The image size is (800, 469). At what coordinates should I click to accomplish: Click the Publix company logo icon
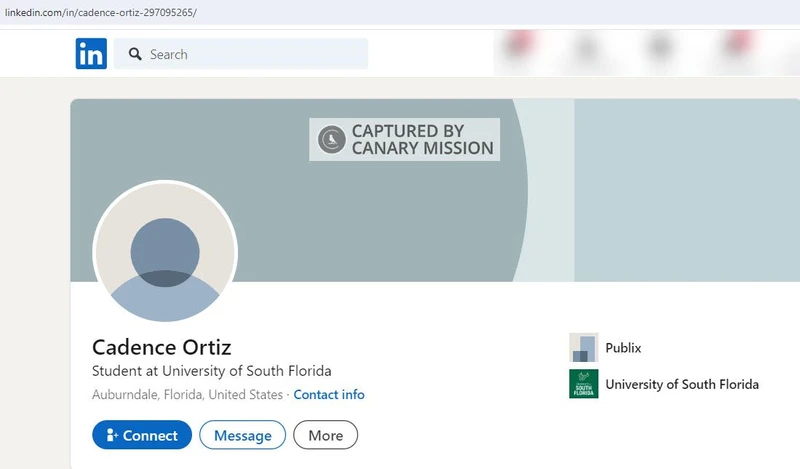coord(584,348)
